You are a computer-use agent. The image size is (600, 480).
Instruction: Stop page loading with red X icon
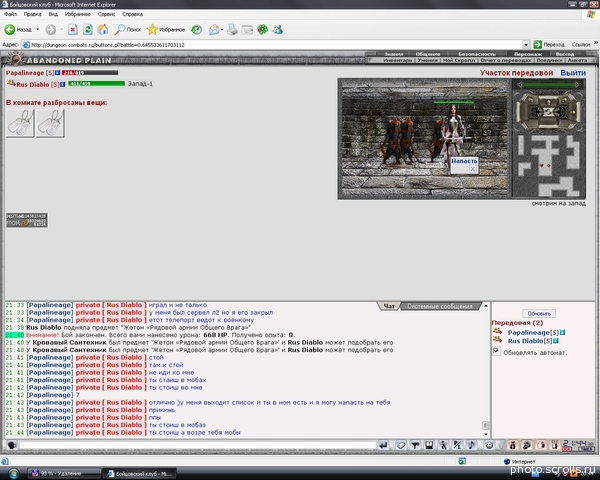(73, 29)
